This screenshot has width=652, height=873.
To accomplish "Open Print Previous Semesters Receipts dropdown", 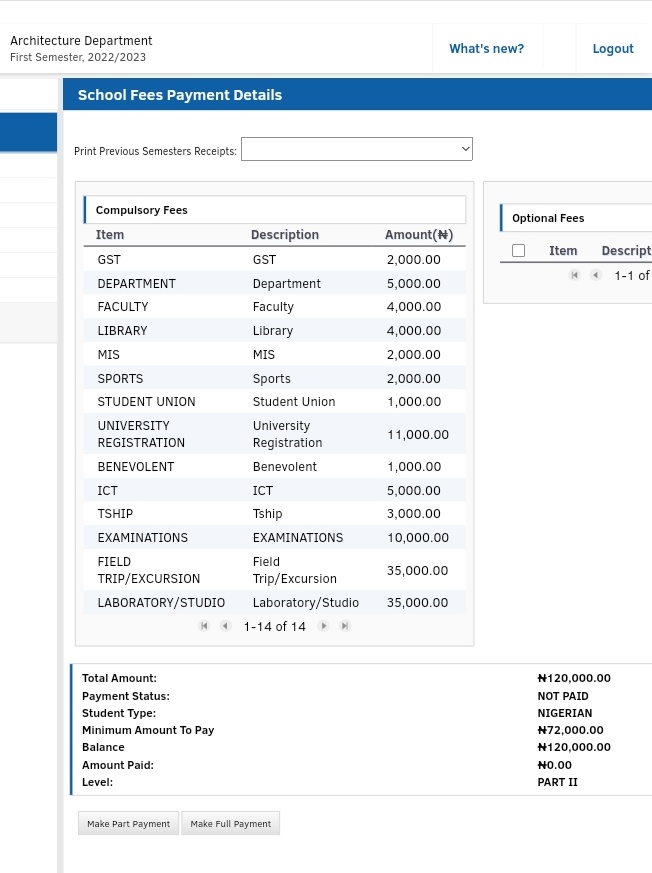I will (357, 149).
